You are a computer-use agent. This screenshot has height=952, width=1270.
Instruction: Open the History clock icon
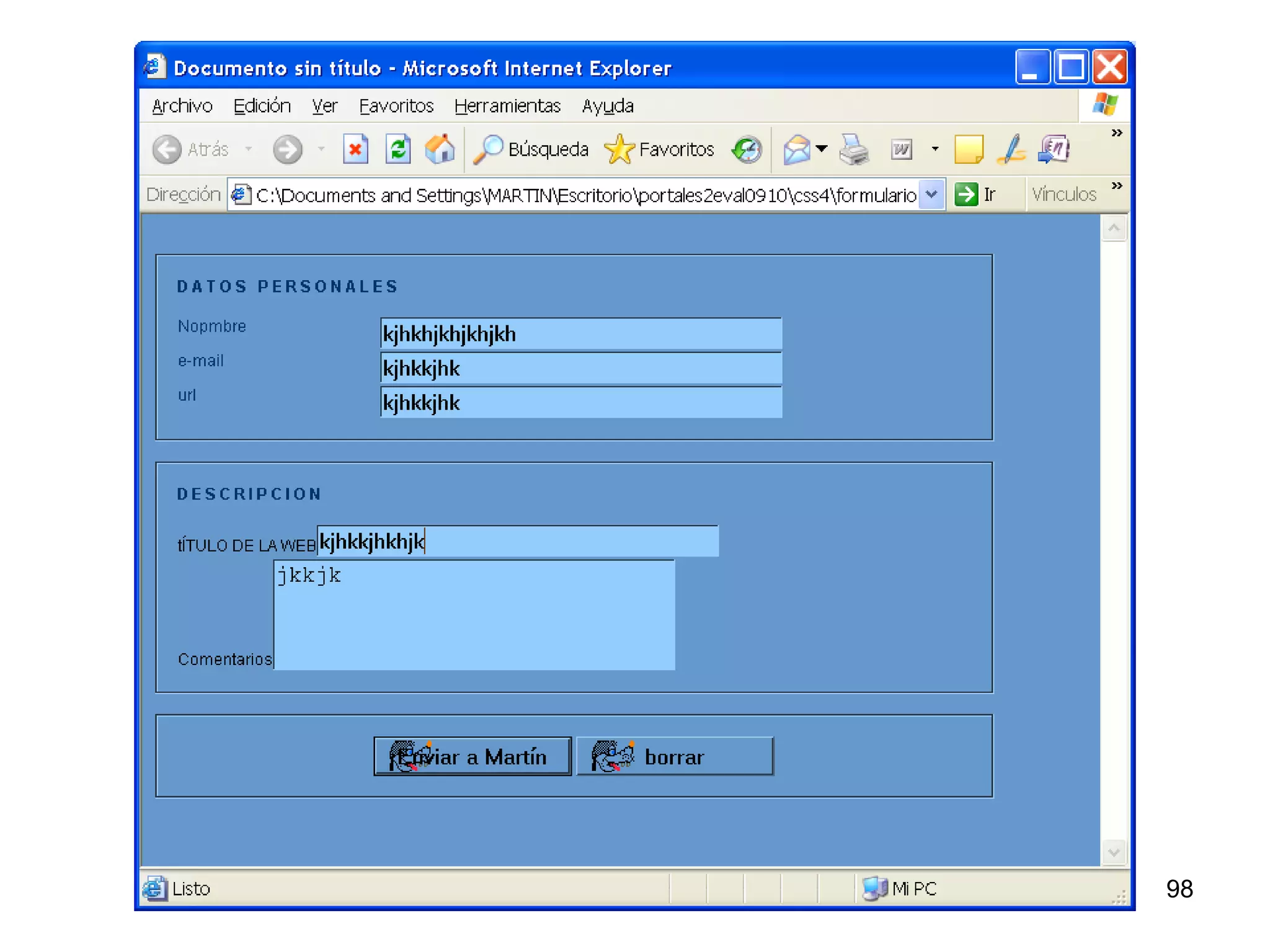click(747, 149)
